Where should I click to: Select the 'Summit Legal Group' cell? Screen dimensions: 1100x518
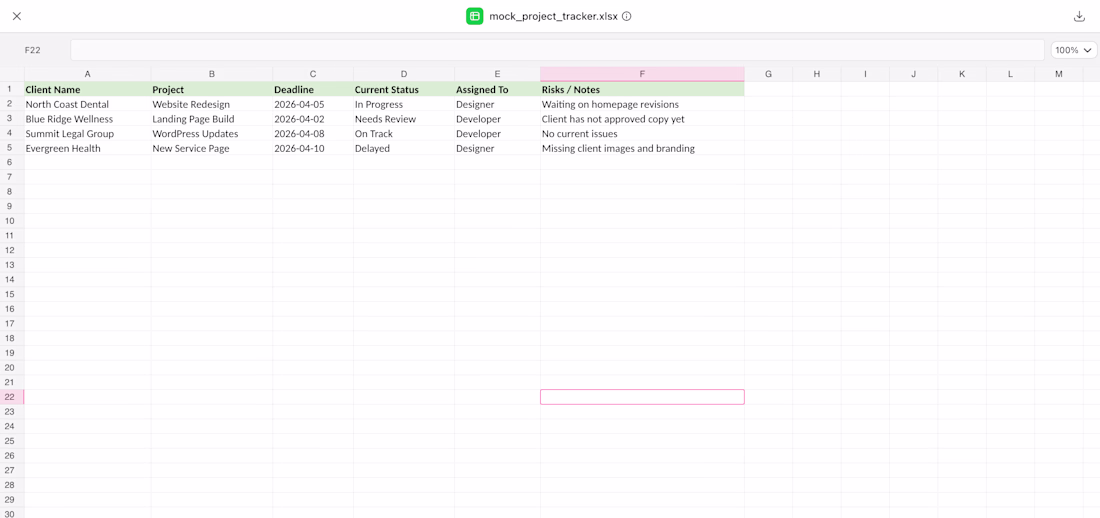88,133
